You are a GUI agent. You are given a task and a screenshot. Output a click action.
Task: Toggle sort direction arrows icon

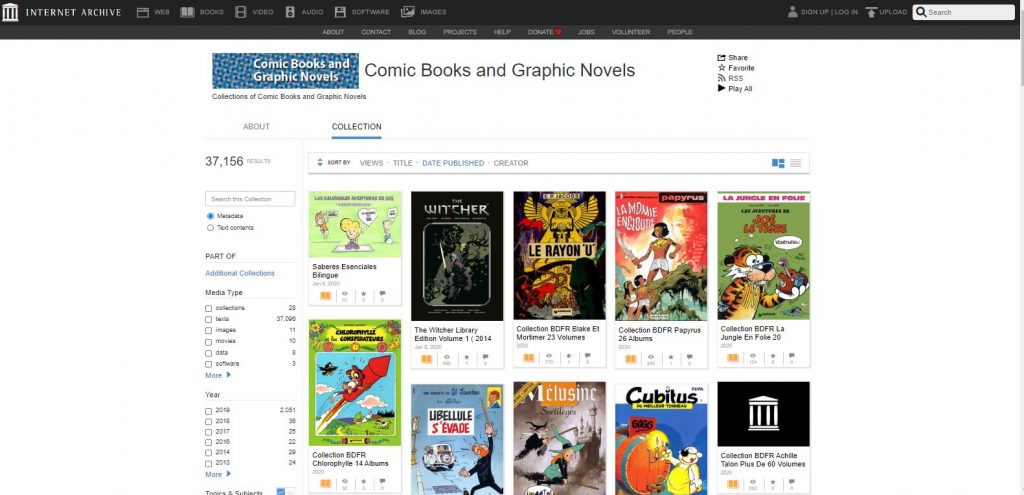pyautogui.click(x=319, y=163)
